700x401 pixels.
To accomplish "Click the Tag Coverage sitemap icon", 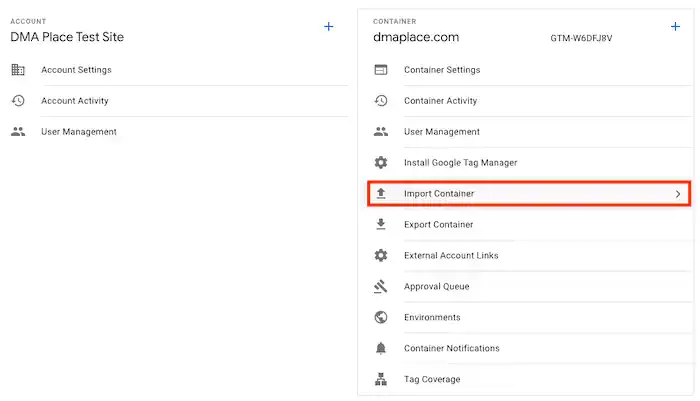I will pos(380,380).
